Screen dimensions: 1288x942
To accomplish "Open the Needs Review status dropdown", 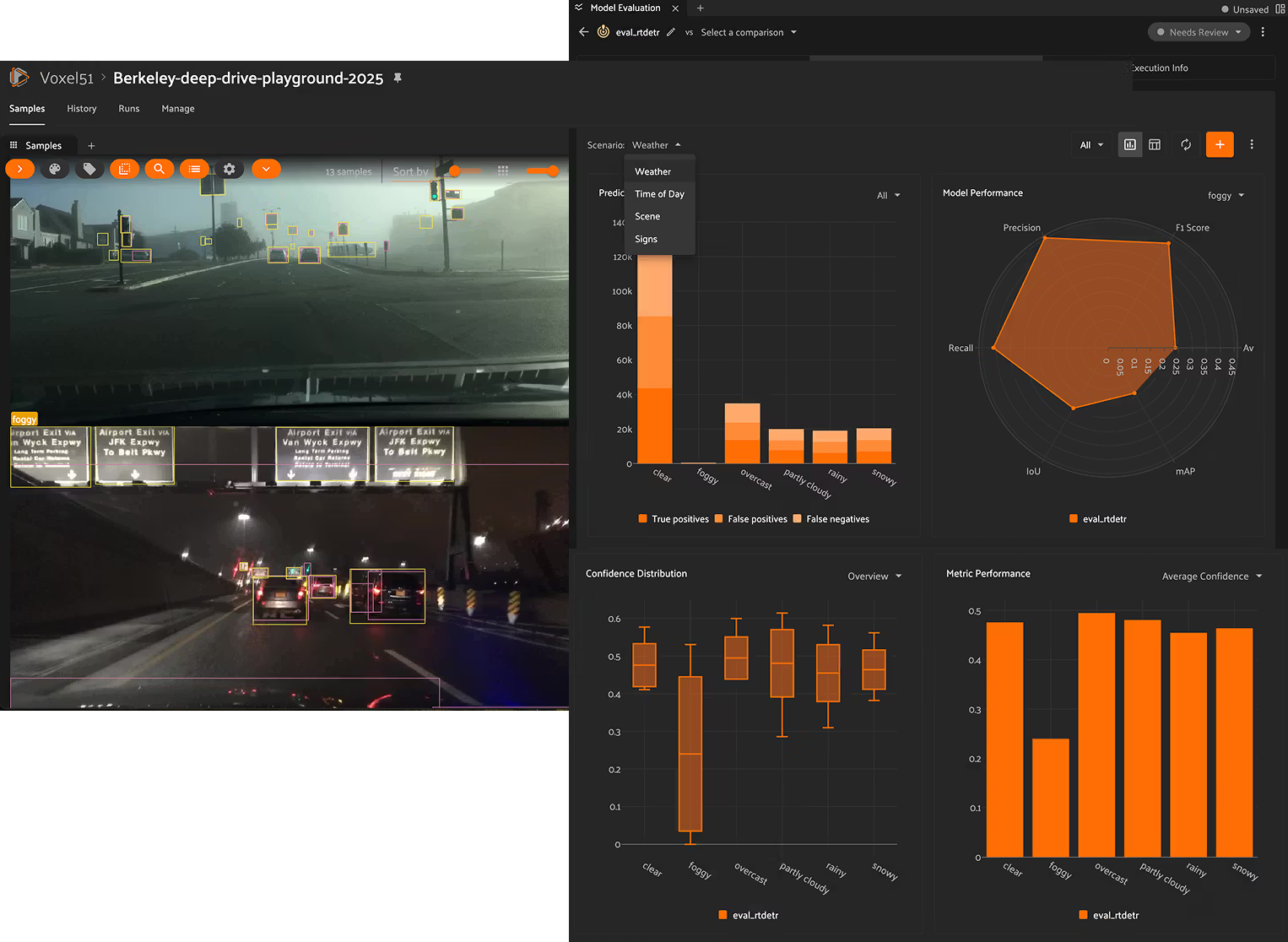I will [1199, 32].
